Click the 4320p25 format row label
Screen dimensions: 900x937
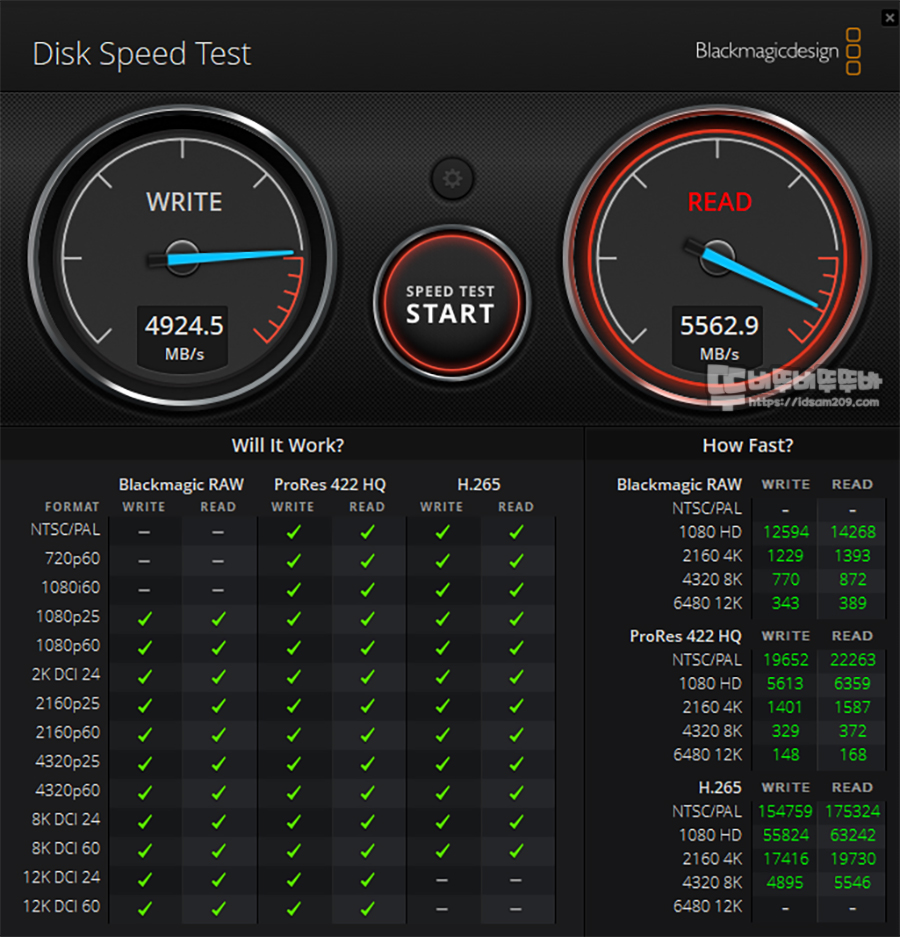[68, 761]
